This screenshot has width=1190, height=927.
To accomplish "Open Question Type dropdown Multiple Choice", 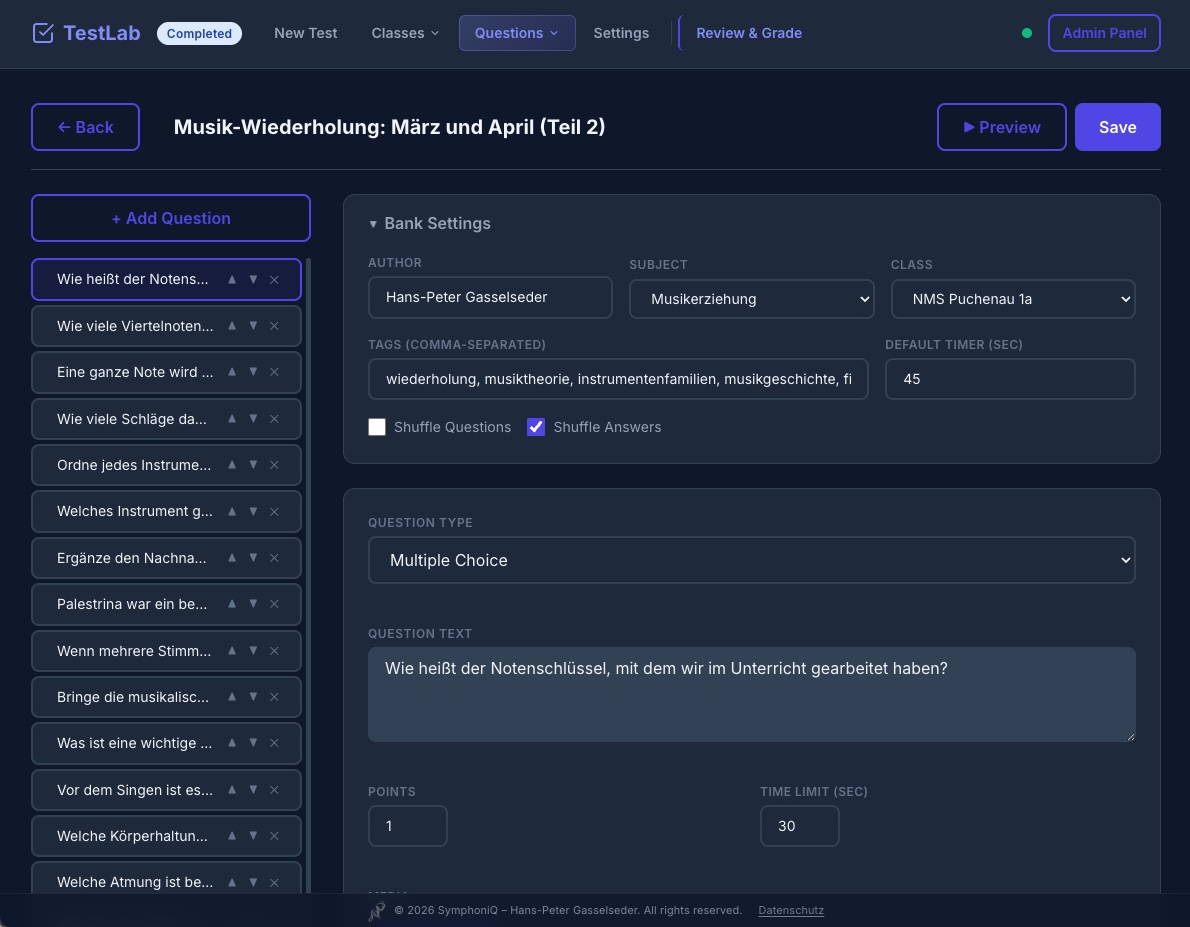I will tap(751, 560).
